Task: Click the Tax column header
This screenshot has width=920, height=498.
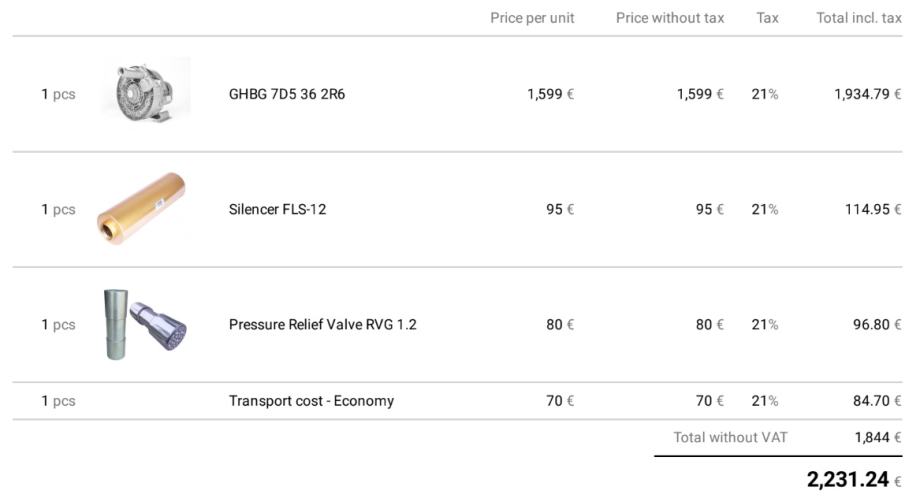Action: point(767,18)
